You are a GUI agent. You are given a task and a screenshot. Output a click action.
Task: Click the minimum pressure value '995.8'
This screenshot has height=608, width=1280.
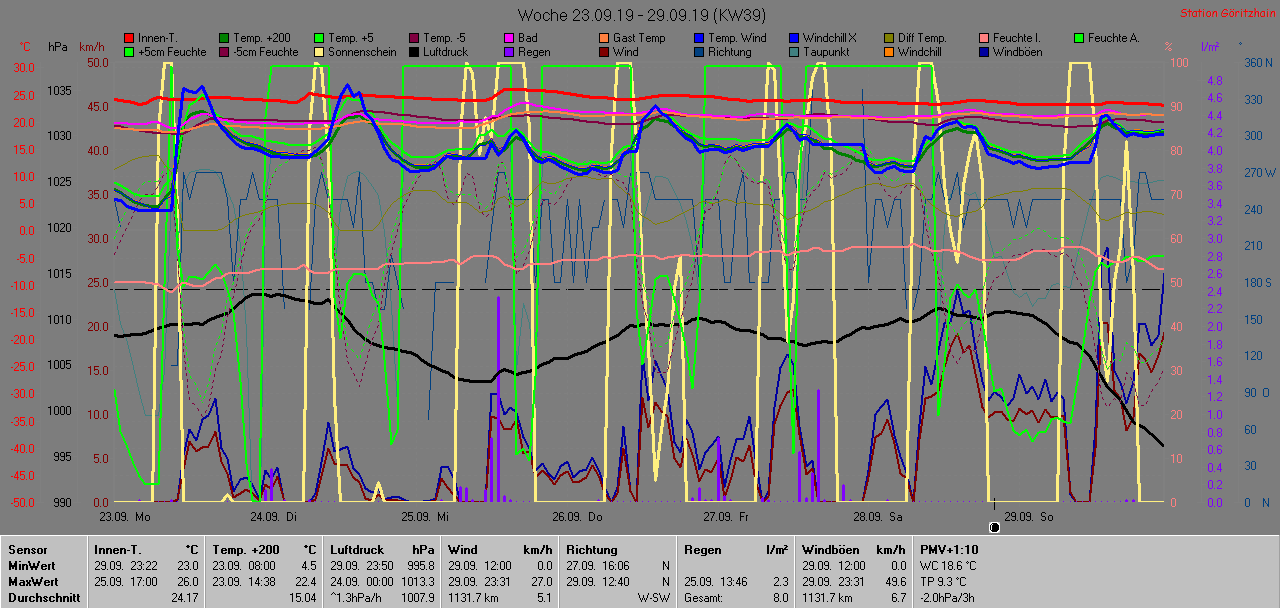pyautogui.click(x=420, y=565)
